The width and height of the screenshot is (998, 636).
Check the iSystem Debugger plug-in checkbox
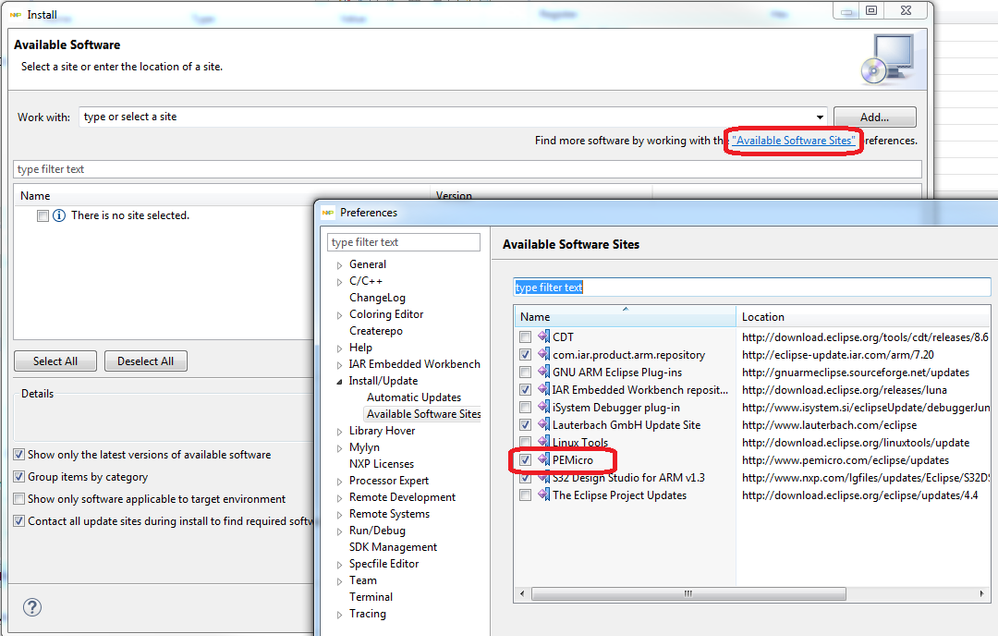pos(525,407)
